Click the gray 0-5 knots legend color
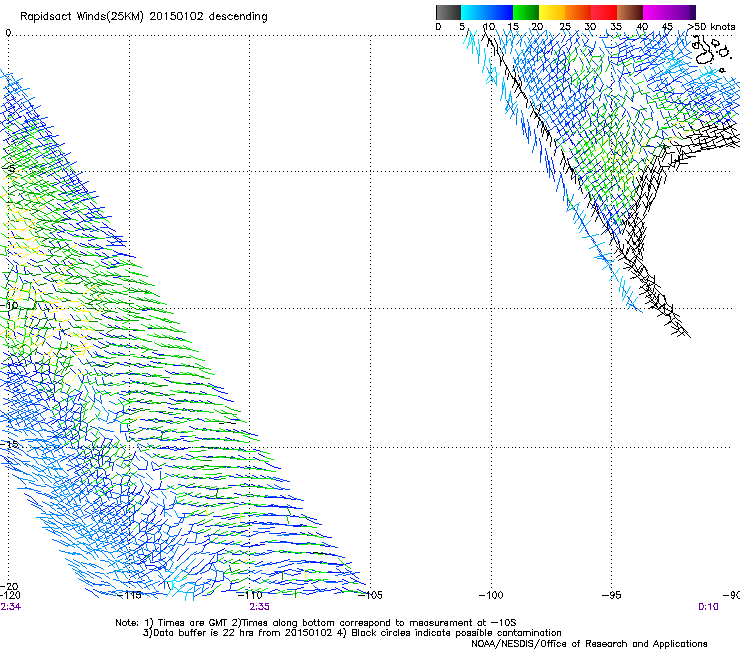This screenshot has height=650, width=740. 448,12
